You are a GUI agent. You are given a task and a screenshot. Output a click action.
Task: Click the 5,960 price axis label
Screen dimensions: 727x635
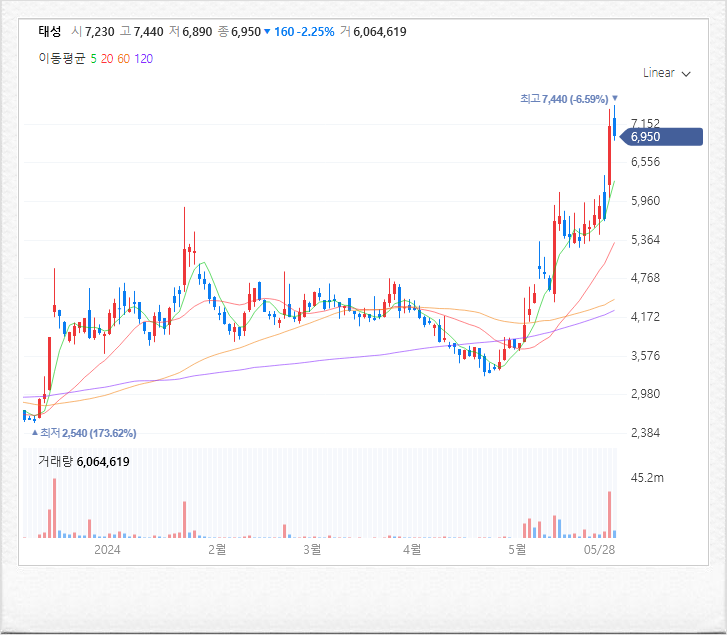645,201
